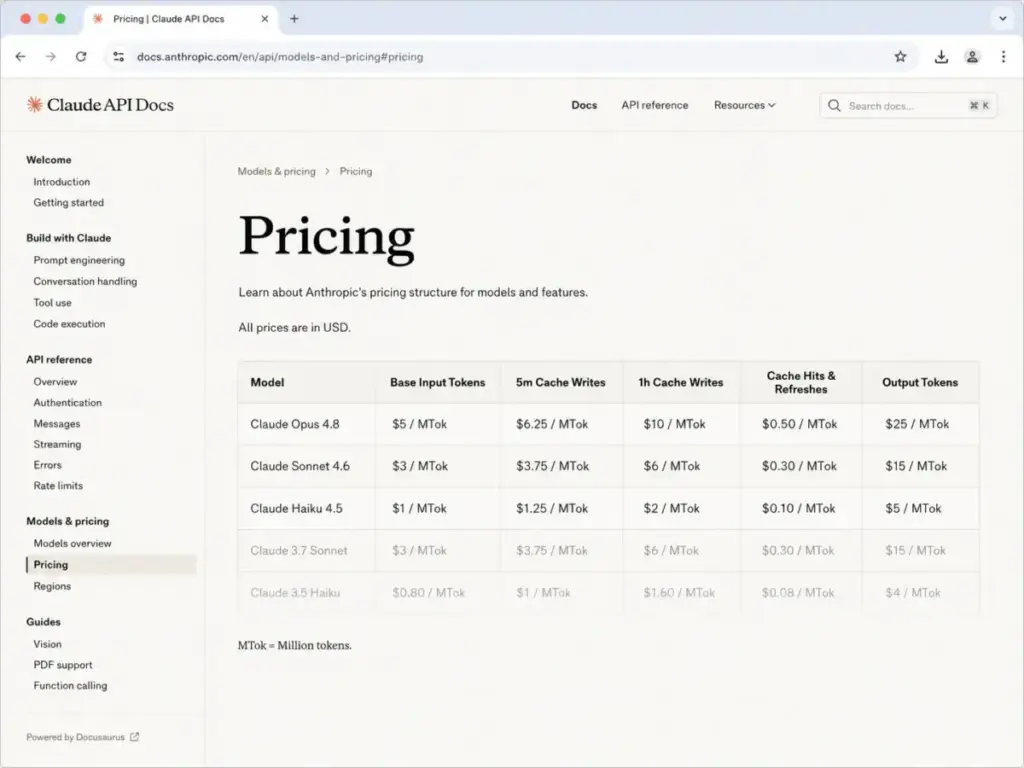Click the Welcome sidebar section heading
1024x768 pixels.
pyautogui.click(x=49, y=160)
